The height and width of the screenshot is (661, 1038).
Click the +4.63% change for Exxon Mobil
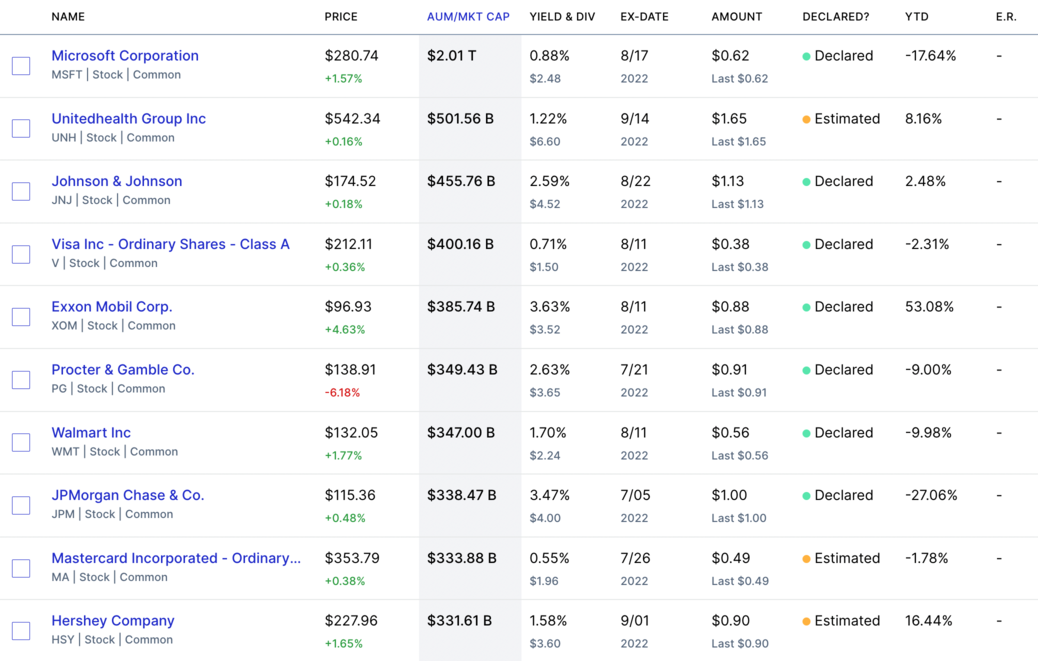pos(345,330)
